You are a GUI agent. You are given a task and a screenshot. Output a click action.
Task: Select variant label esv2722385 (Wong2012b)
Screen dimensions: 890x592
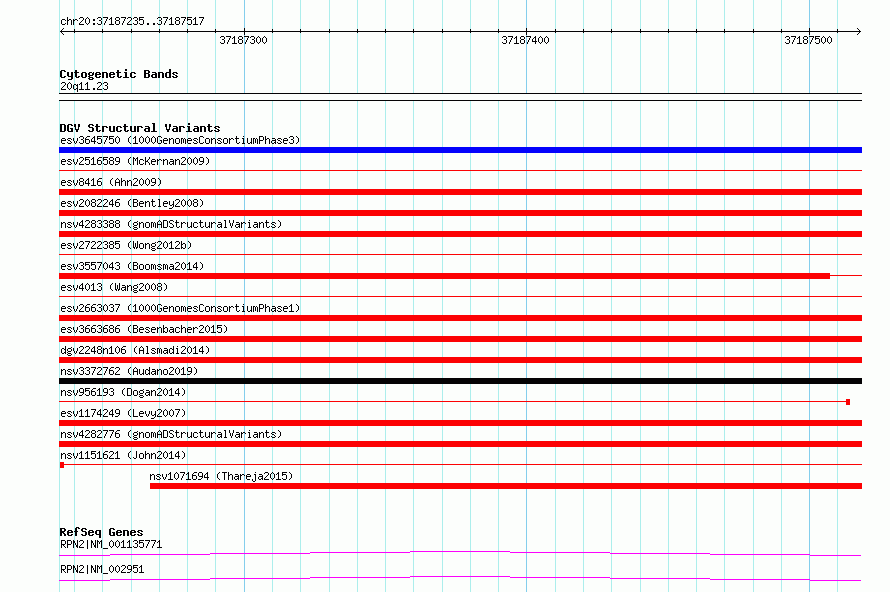tap(126, 245)
